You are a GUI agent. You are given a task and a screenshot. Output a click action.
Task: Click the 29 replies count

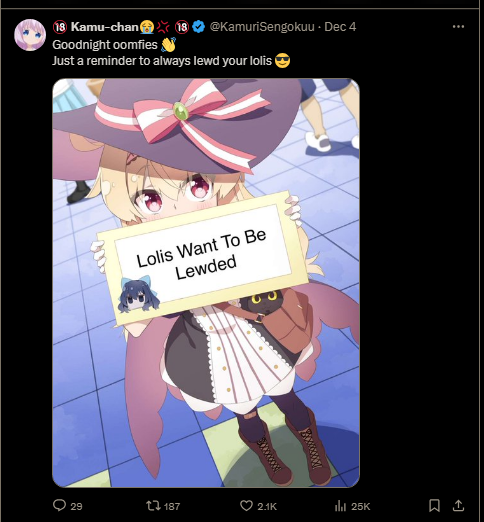76,506
